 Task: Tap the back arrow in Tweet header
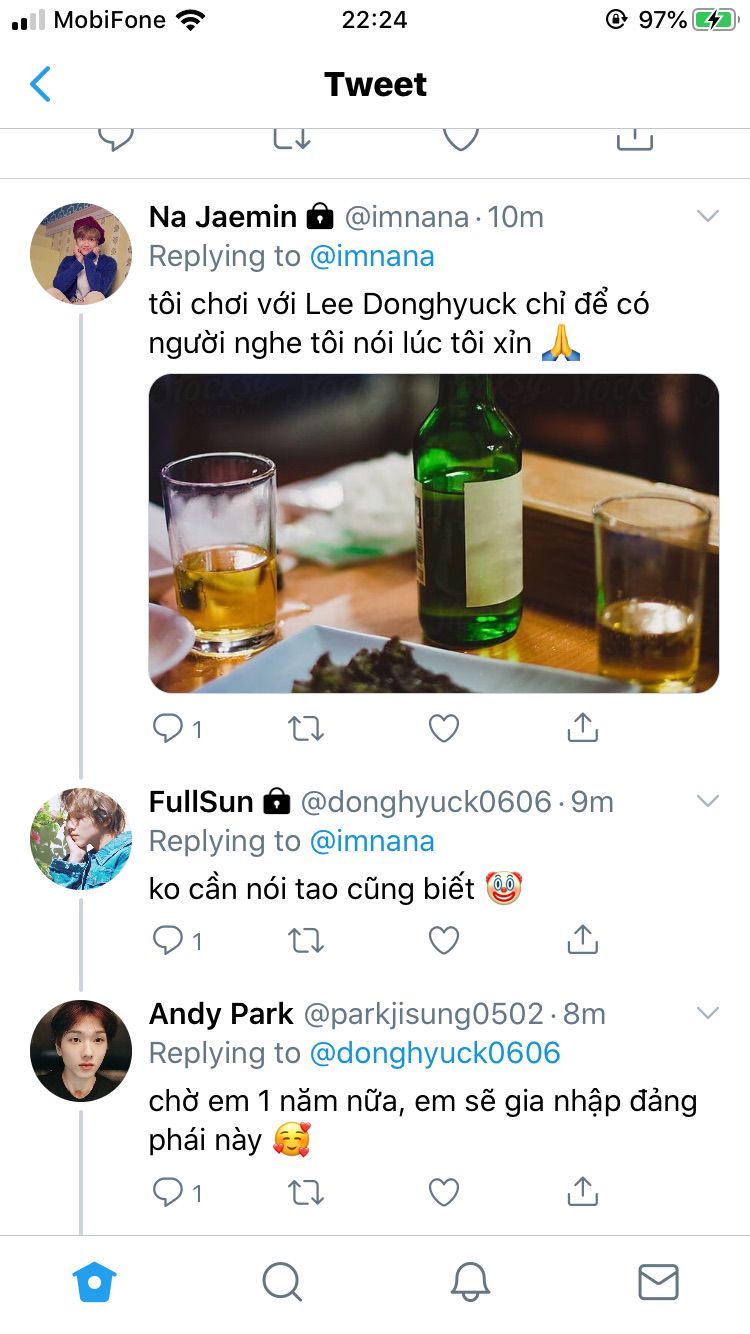coord(40,85)
